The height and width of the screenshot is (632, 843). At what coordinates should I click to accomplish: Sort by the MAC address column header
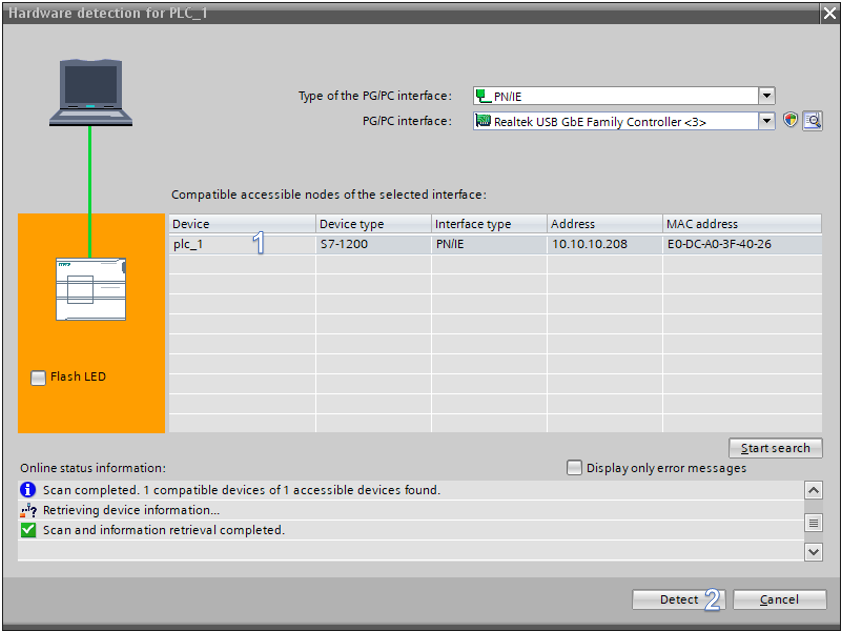click(x=742, y=224)
